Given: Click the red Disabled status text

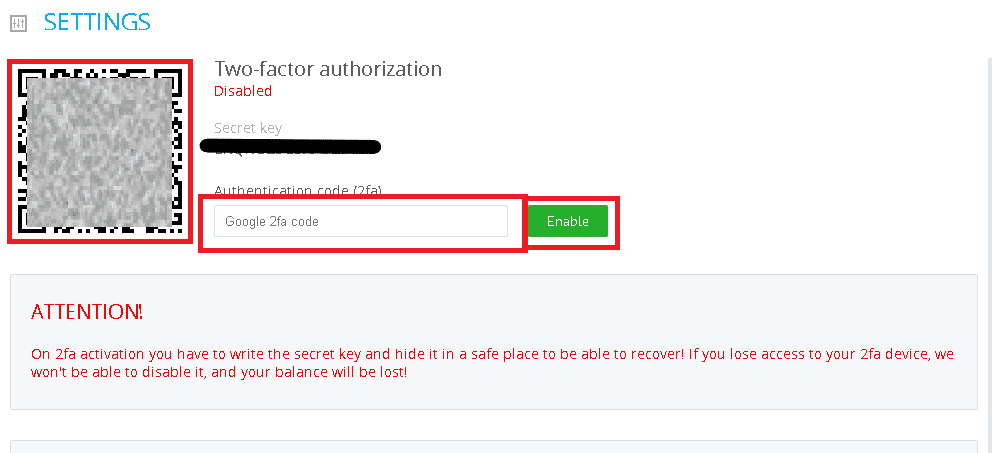Looking at the screenshot, I should pyautogui.click(x=243, y=91).
